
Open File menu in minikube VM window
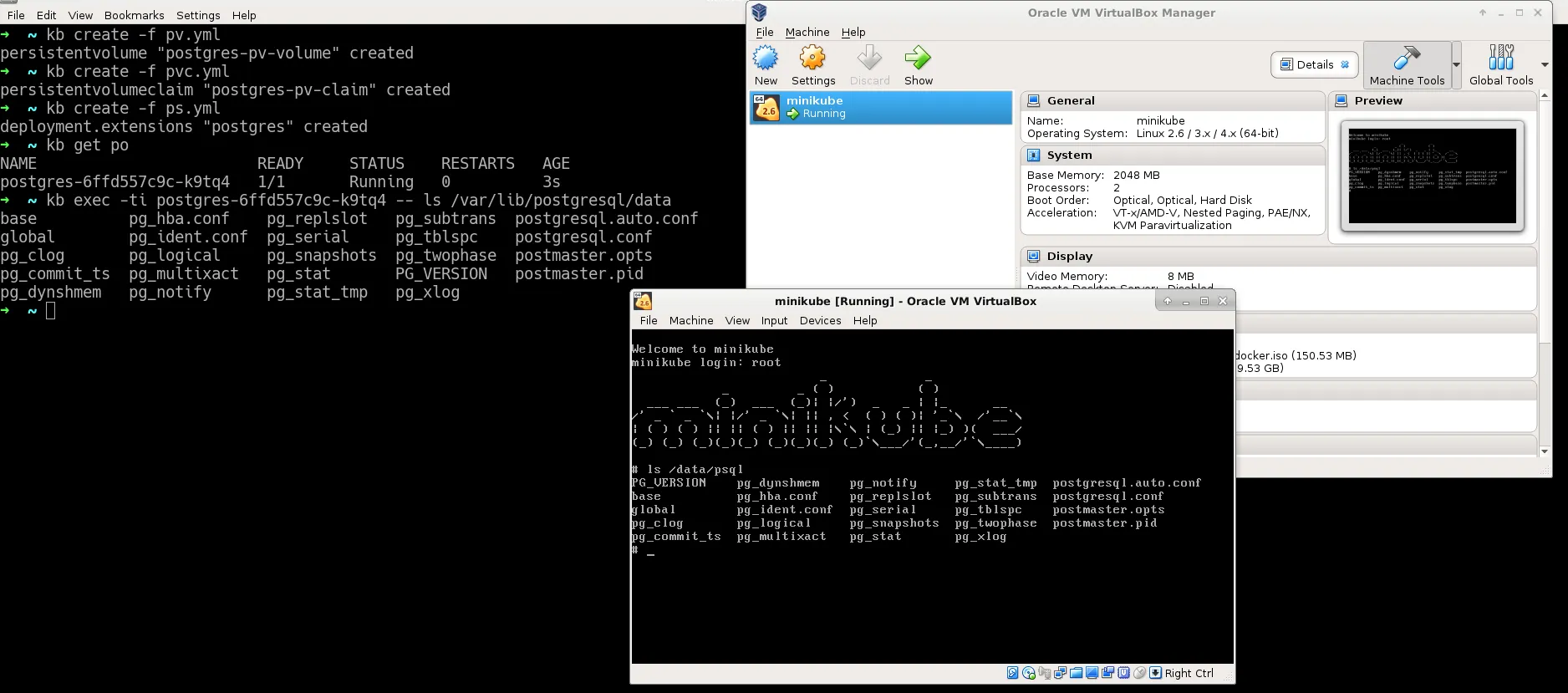pos(649,320)
